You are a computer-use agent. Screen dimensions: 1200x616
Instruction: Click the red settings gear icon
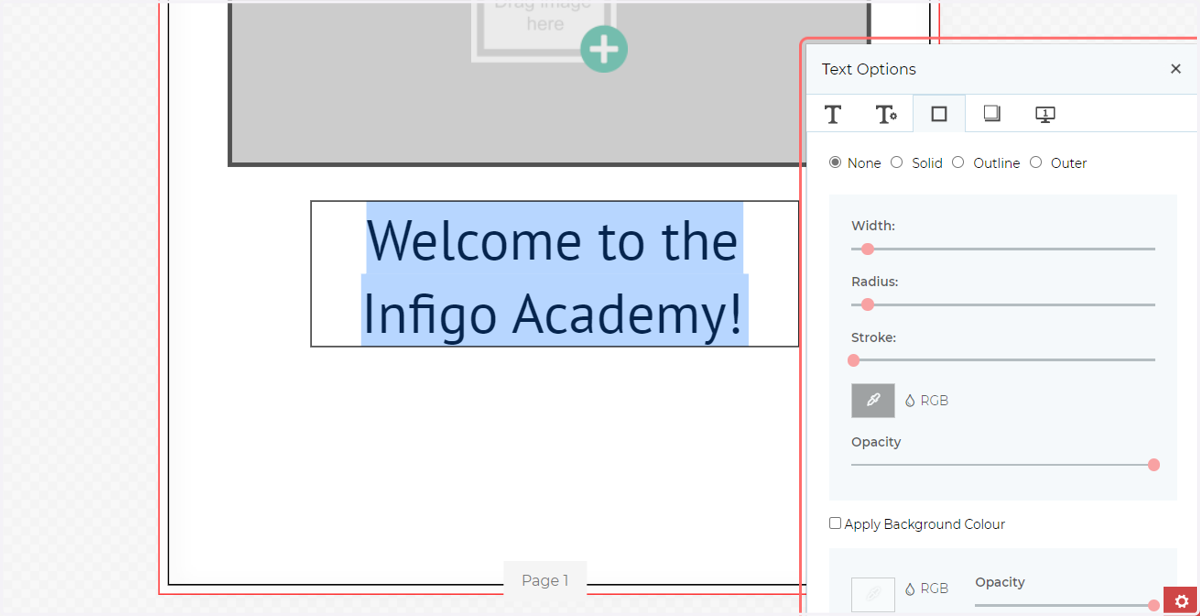point(1181,601)
